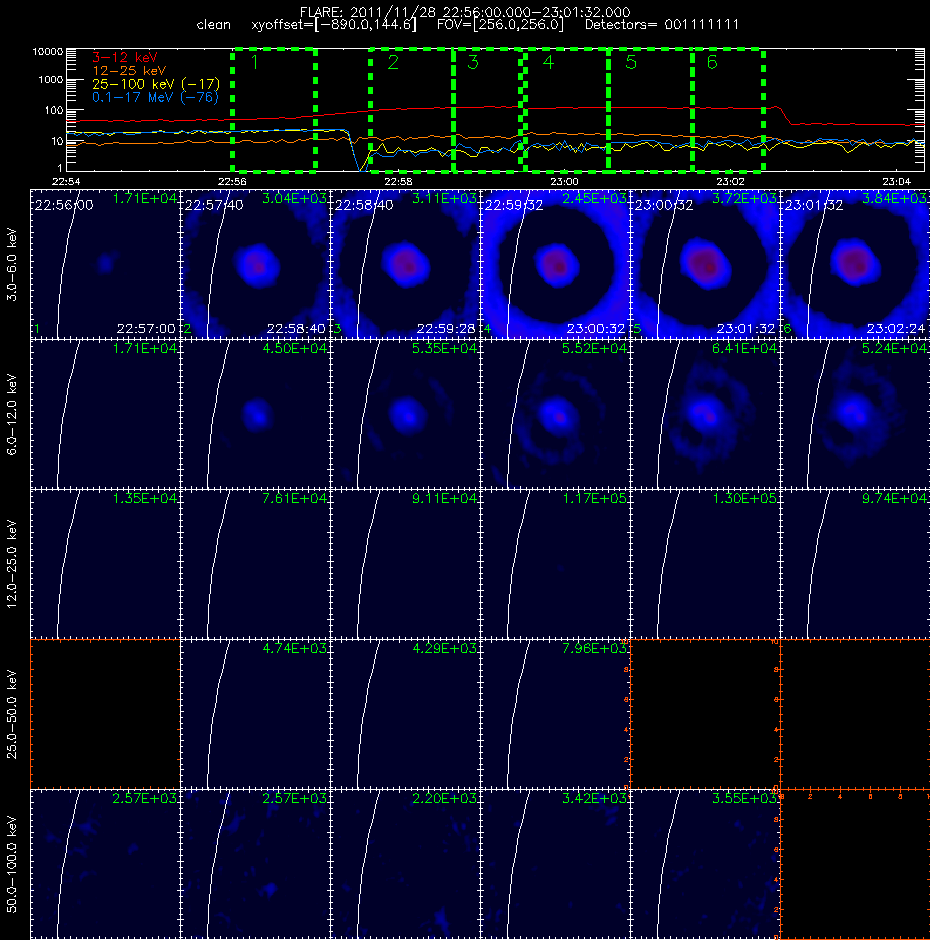The image size is (930, 940).
Task: Select interval number 4 in the light curve
Action: click(x=548, y=62)
